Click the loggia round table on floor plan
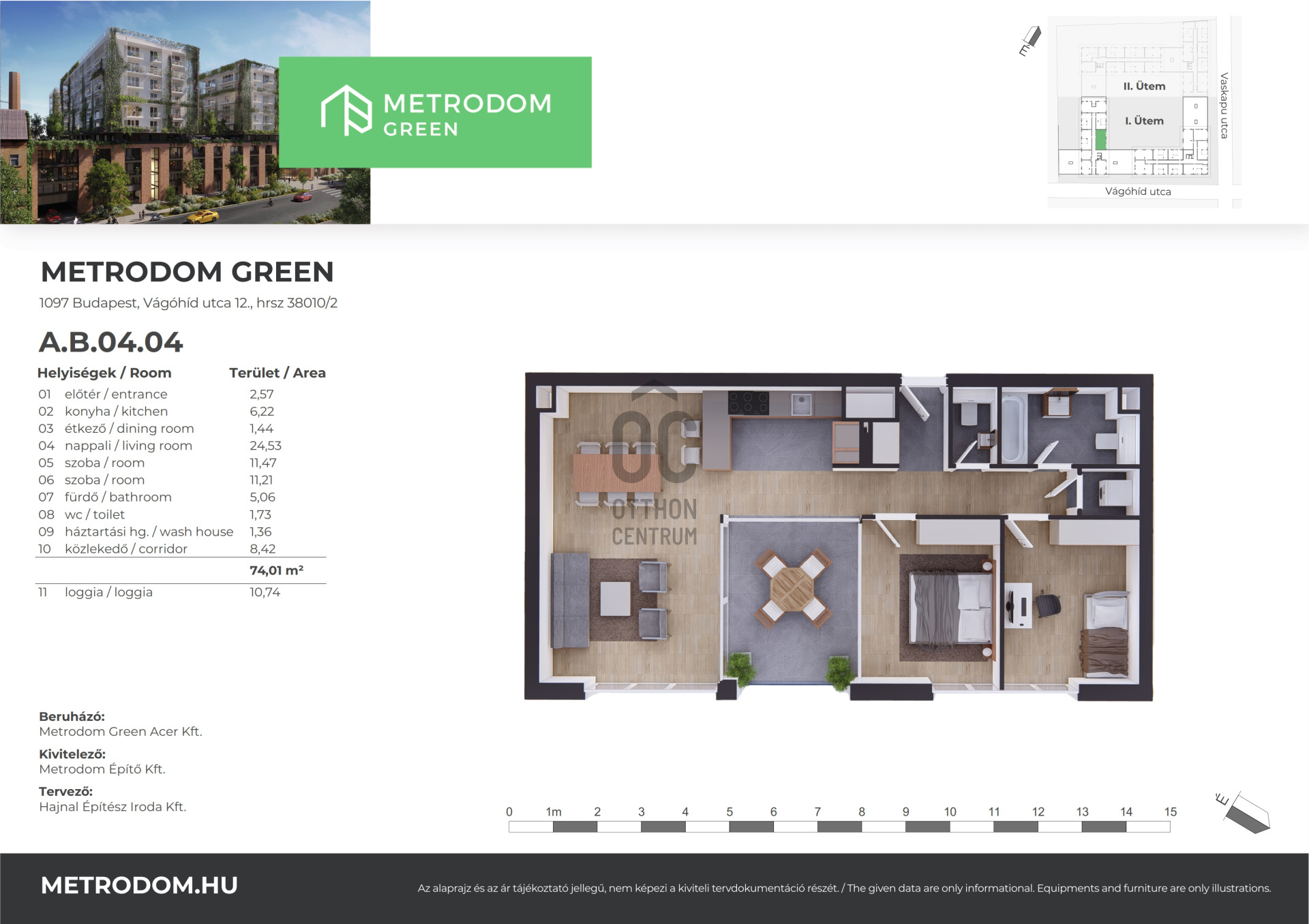Image resolution: width=1309 pixels, height=924 pixels. pyautogui.click(x=793, y=588)
